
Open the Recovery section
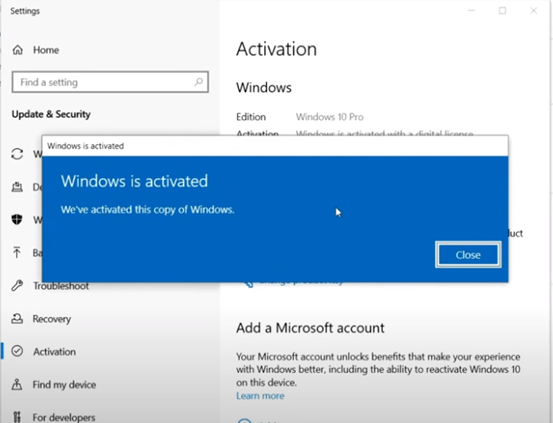(51, 319)
